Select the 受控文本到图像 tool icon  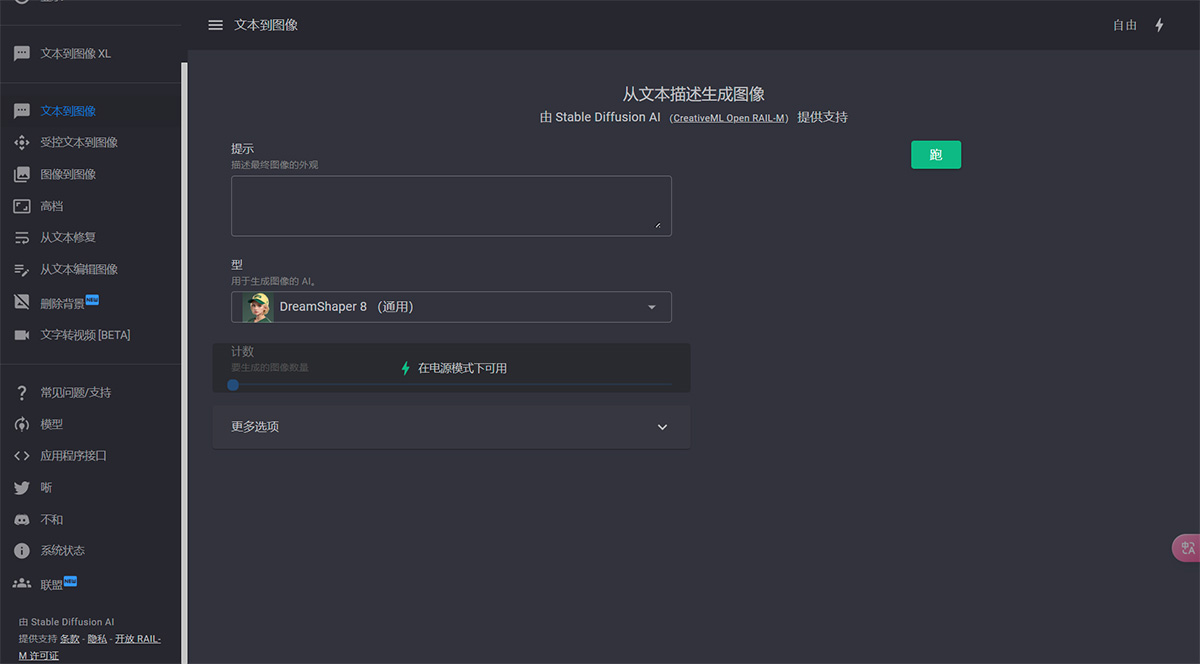tap(21, 142)
